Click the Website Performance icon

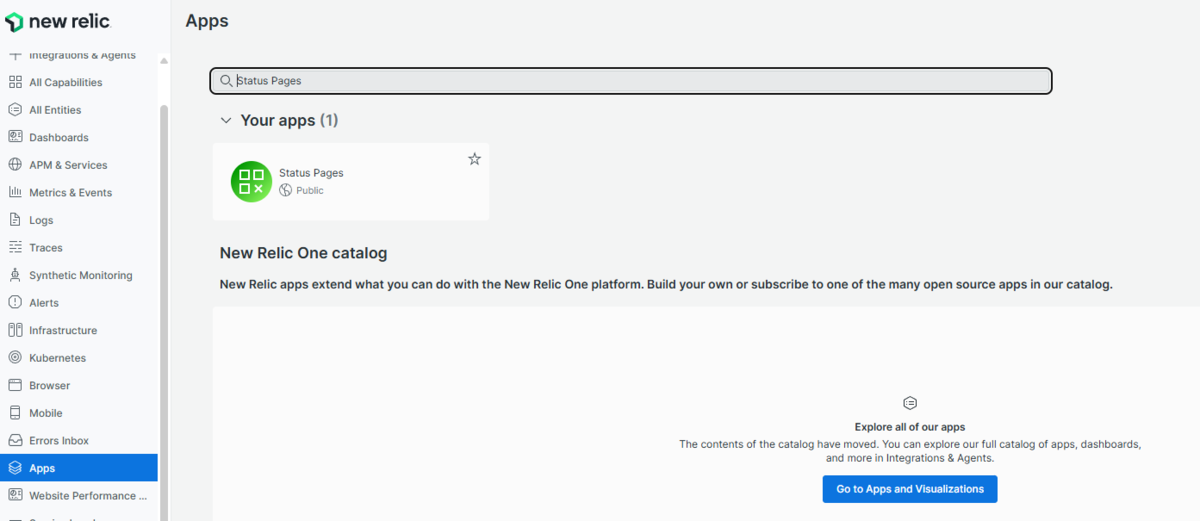coord(15,495)
